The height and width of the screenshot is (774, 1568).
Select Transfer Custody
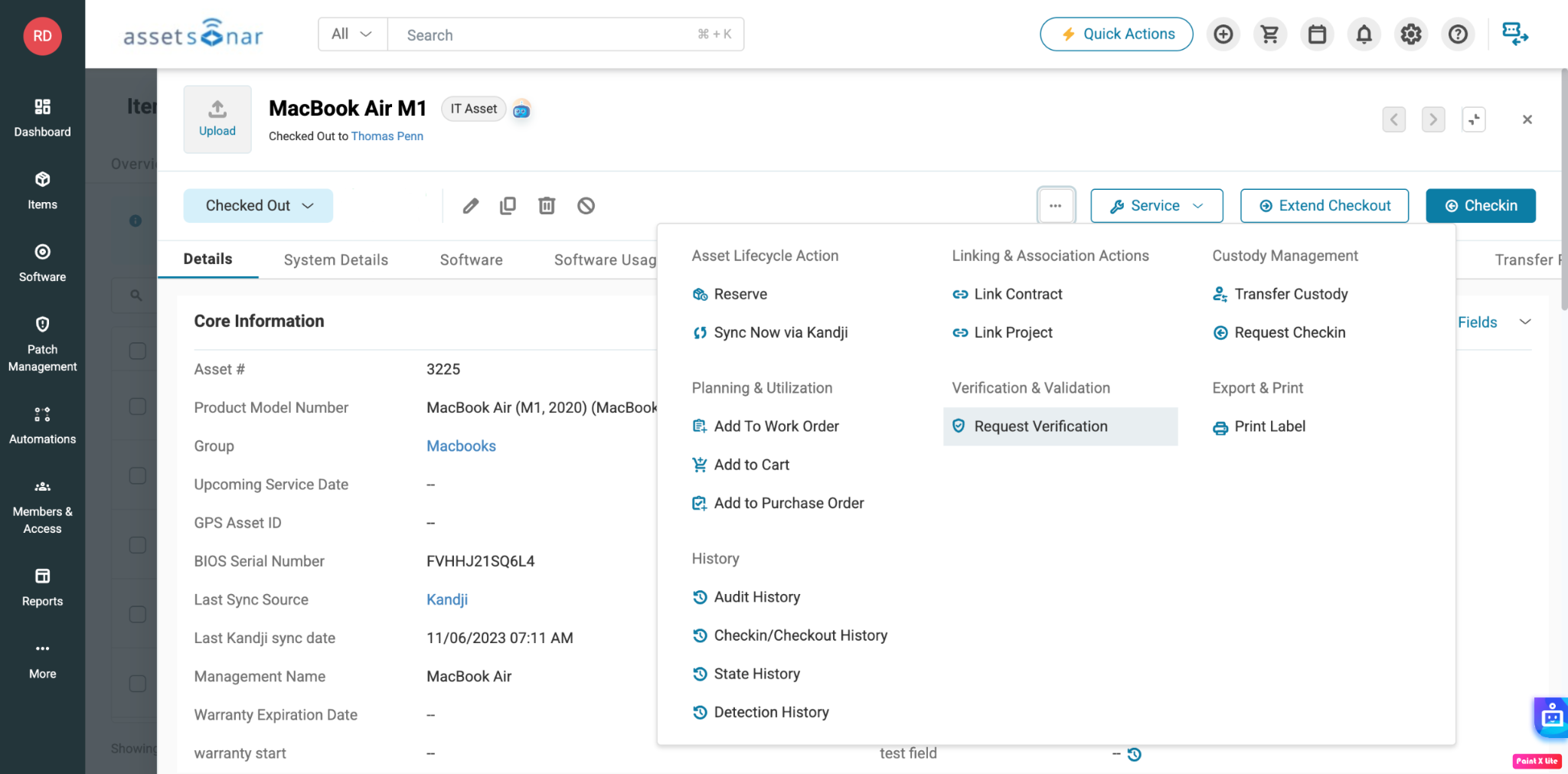(1281, 294)
